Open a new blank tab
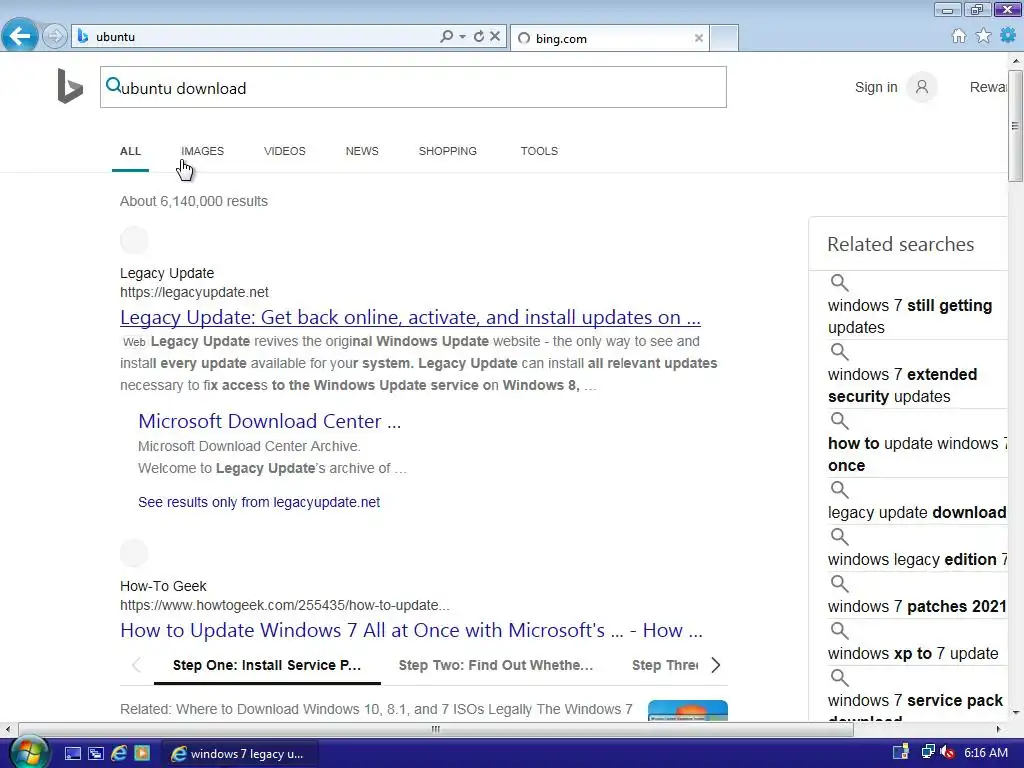 [724, 38]
